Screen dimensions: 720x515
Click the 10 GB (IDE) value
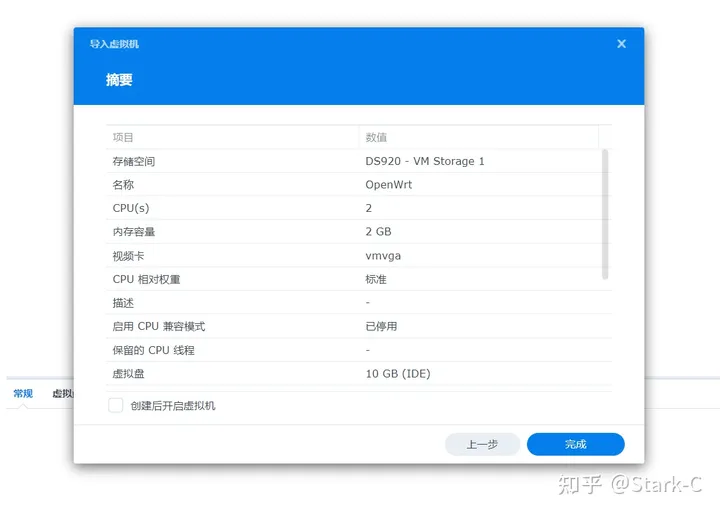[x=398, y=374]
